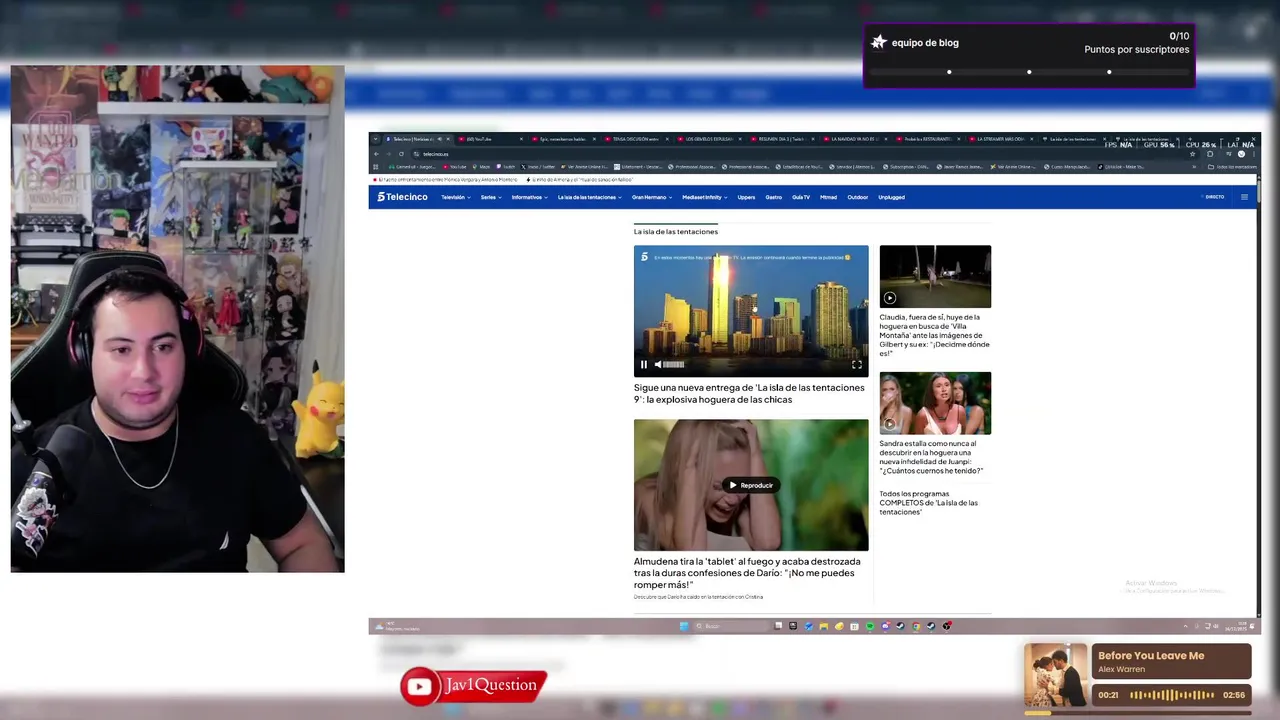Mute the video player speaker icon

click(657, 365)
